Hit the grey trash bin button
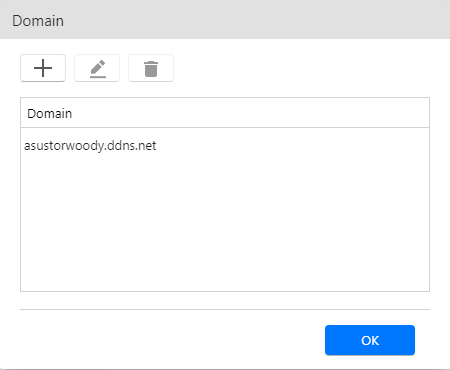Viewport: 450px width, 370px height. (x=151, y=68)
